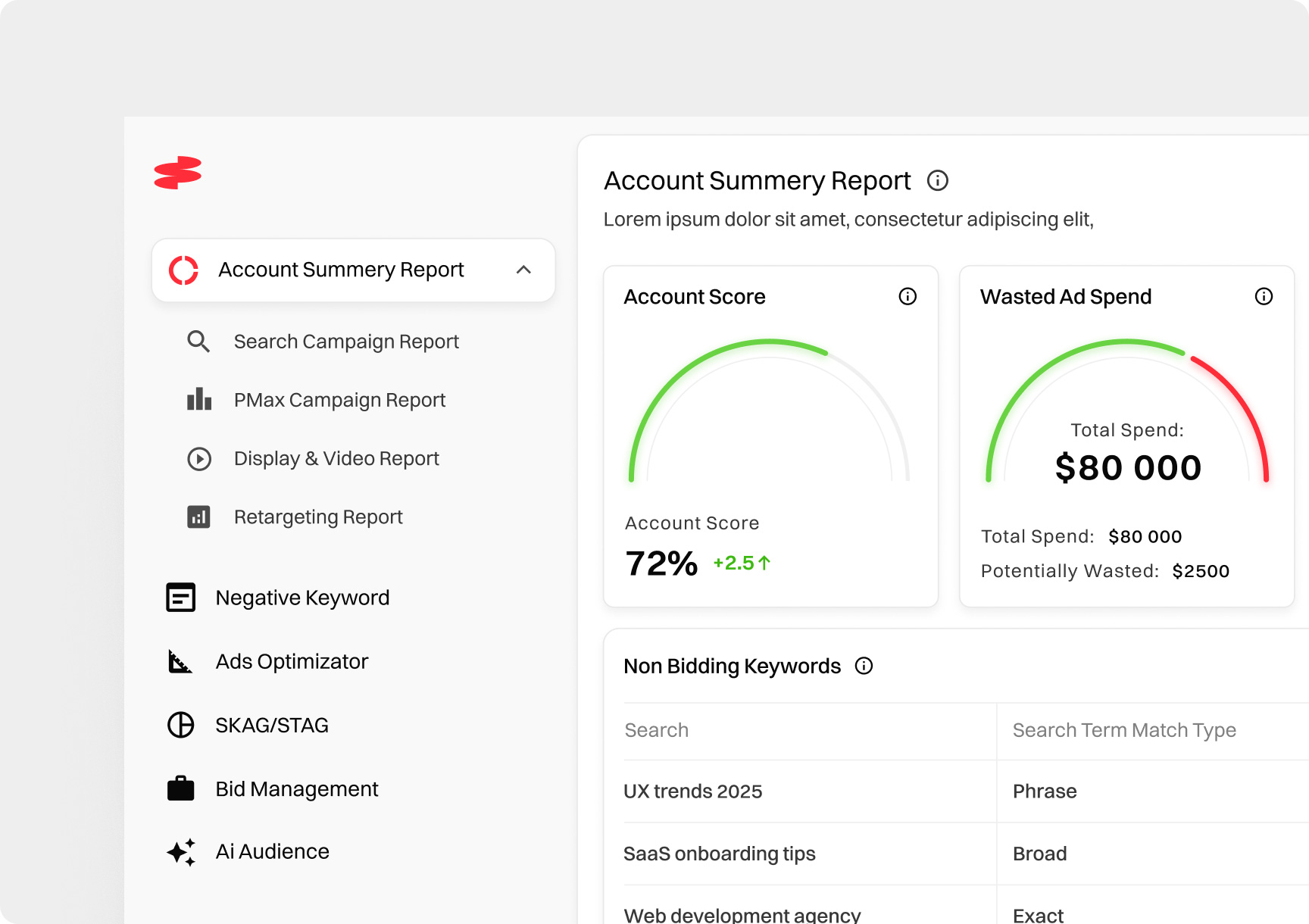Viewport: 1309px width, 924px height.
Task: Open Bid Management page
Action: click(x=297, y=788)
